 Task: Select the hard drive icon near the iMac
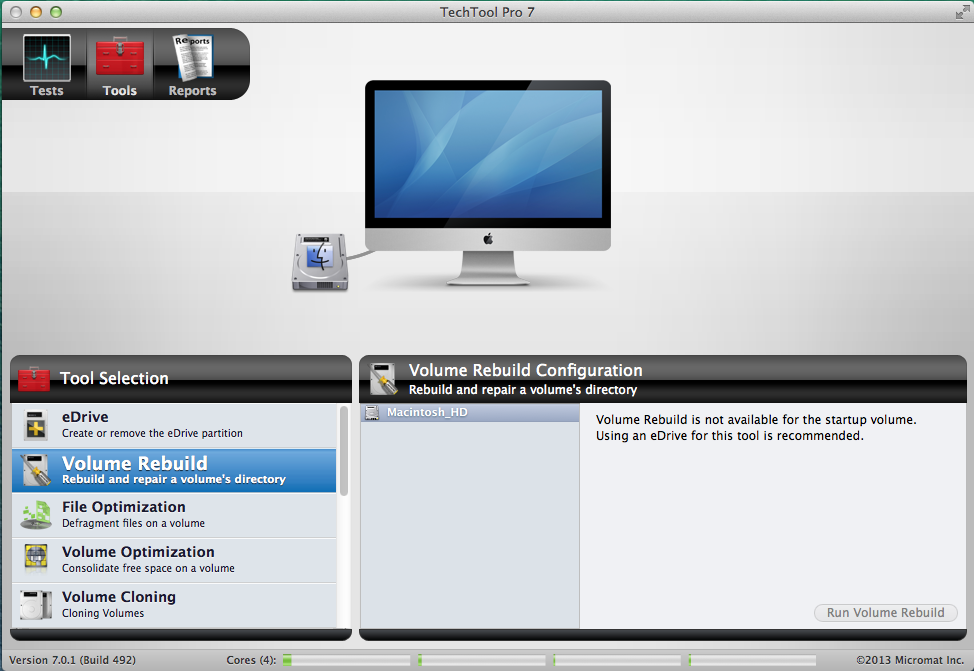click(320, 262)
